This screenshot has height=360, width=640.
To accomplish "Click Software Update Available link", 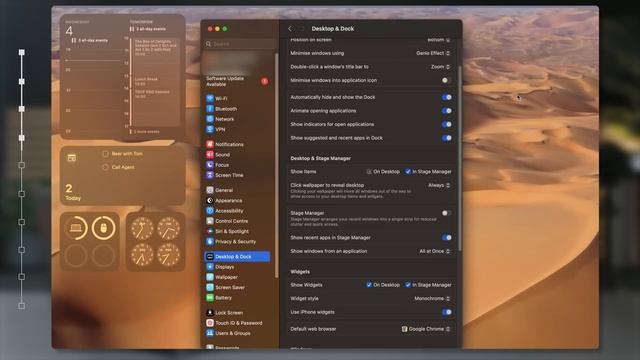I will click(225, 81).
